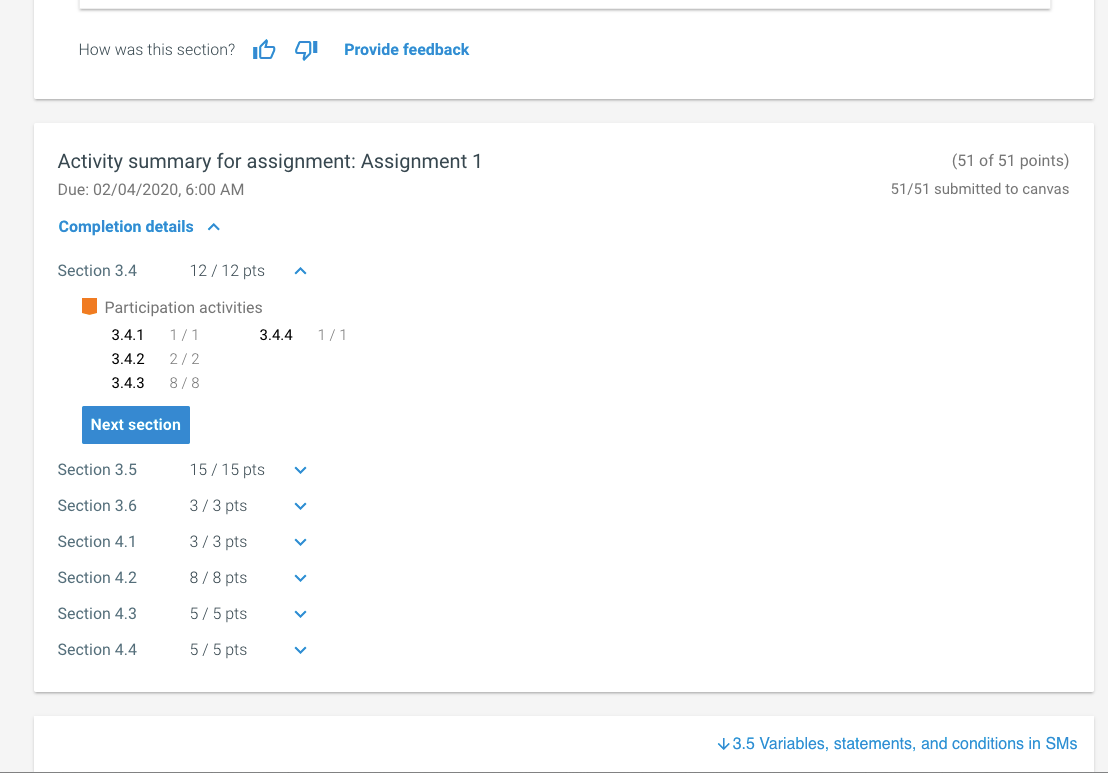Image resolution: width=1108 pixels, height=773 pixels.
Task: Click the Section 3.5 row label
Action: [x=97, y=470]
